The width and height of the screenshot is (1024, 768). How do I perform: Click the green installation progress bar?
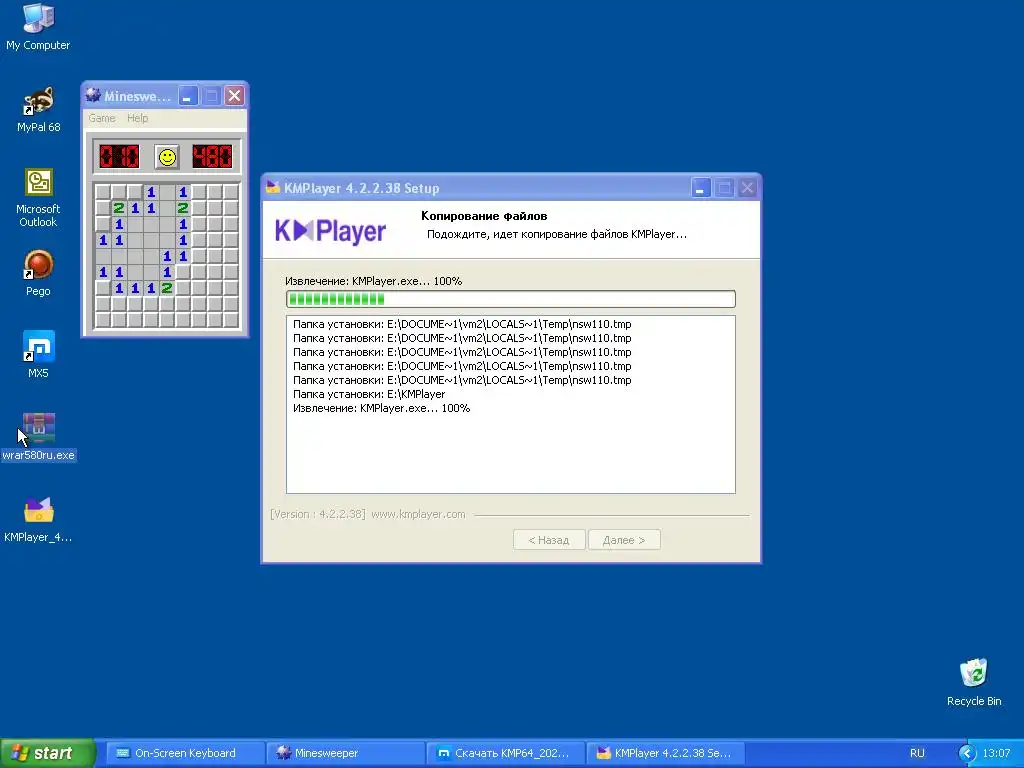point(511,299)
